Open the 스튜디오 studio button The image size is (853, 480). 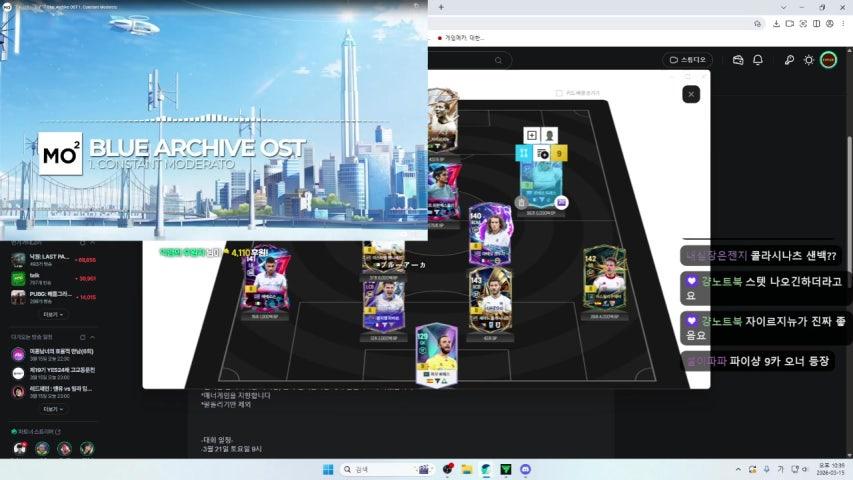click(x=687, y=60)
